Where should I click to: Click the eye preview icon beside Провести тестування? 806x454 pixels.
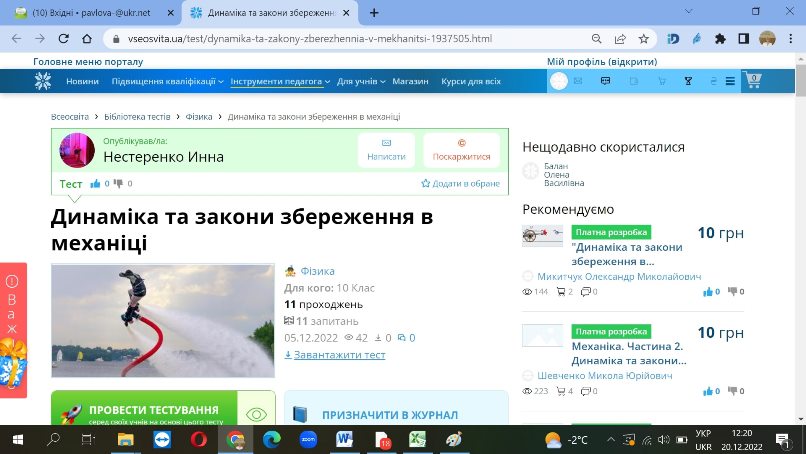(x=256, y=414)
